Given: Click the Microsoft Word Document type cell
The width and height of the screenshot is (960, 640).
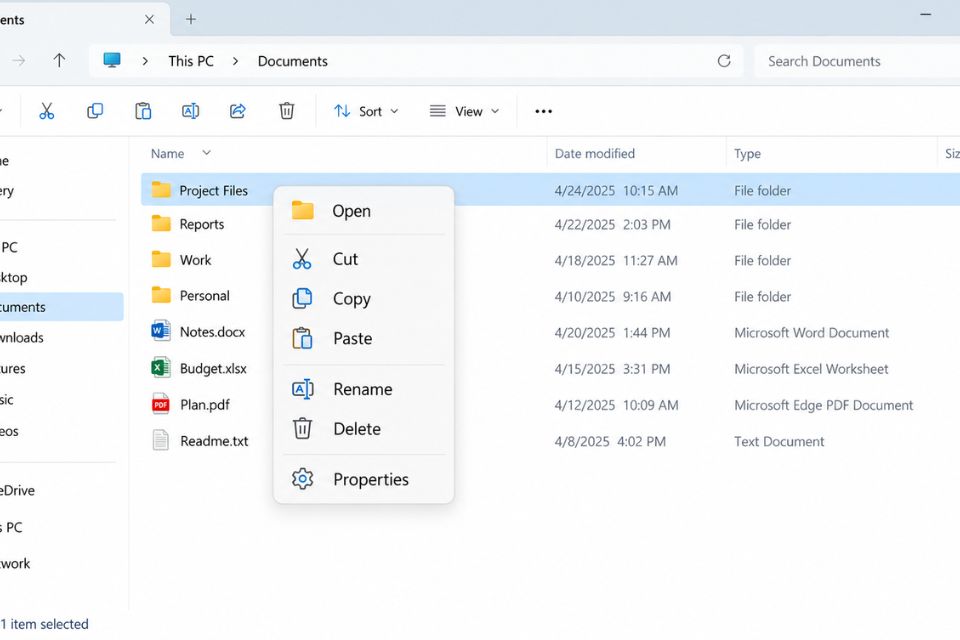Looking at the screenshot, I should pos(811,333).
